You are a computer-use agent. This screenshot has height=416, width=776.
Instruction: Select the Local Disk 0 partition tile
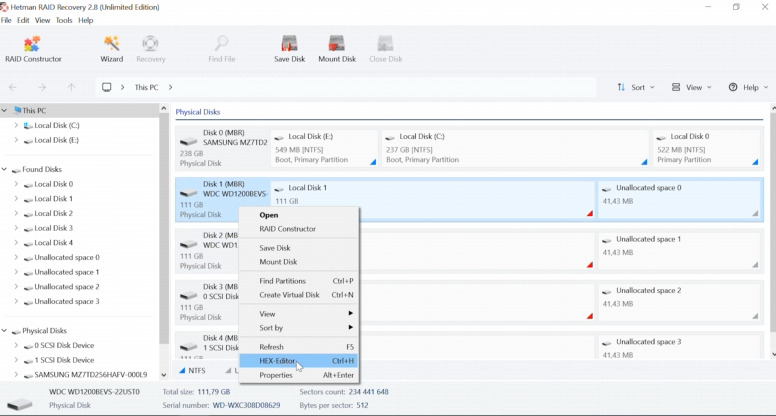pos(707,148)
